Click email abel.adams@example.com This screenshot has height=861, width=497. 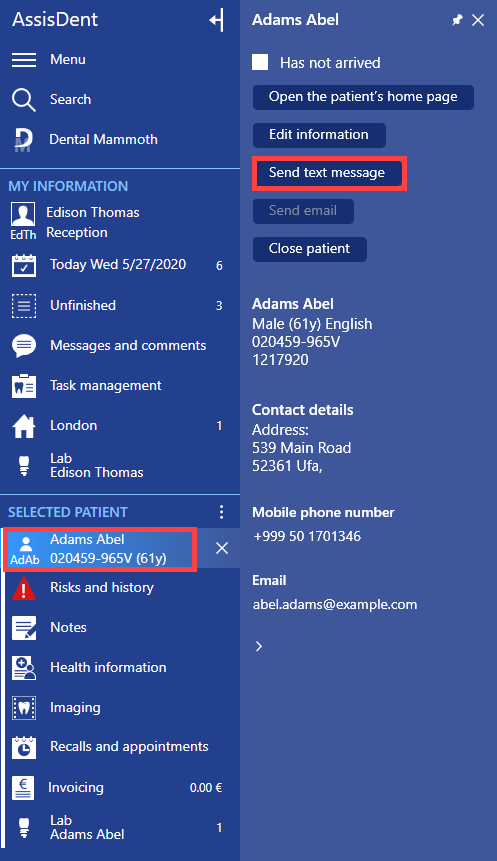335,605
